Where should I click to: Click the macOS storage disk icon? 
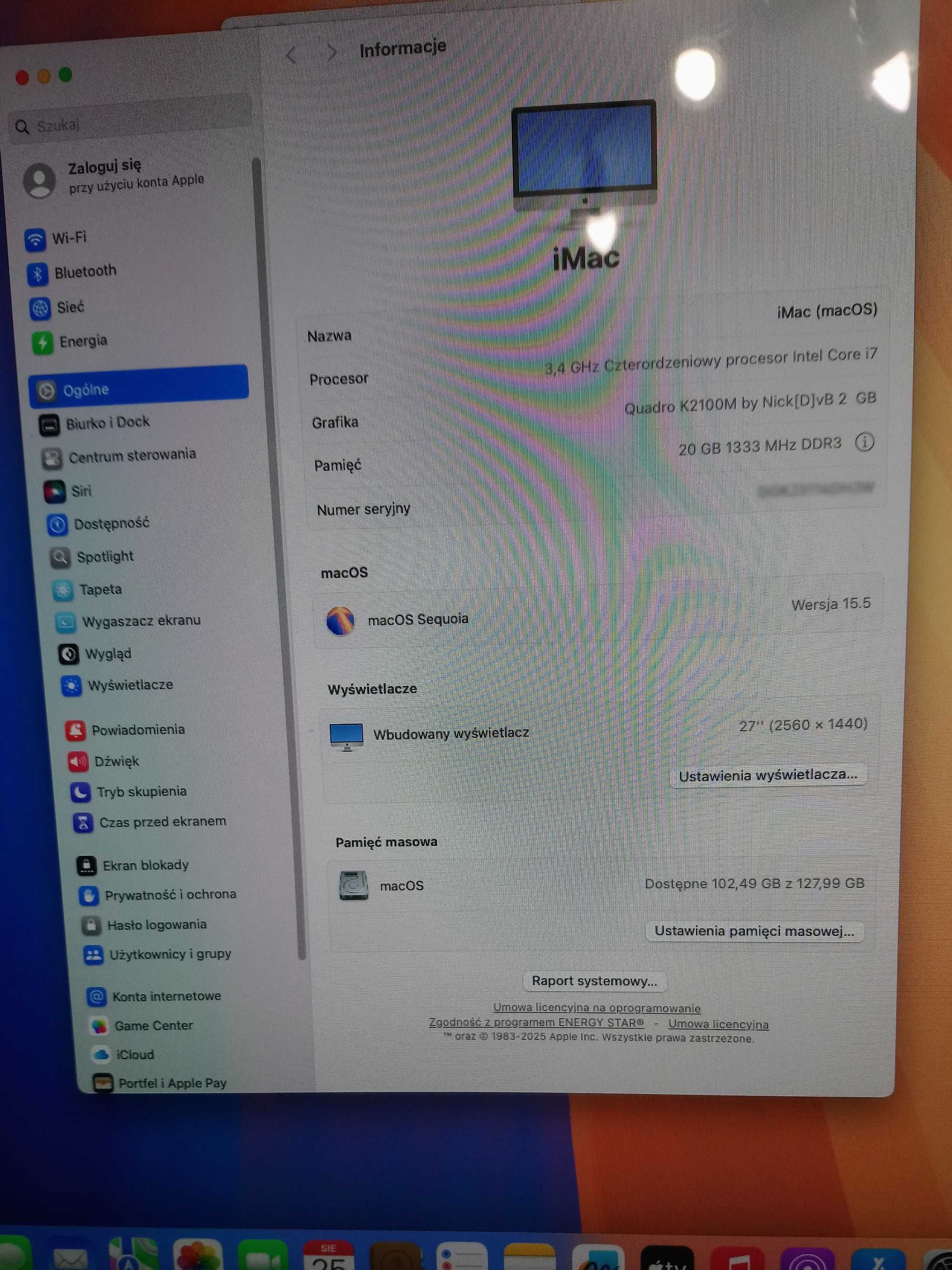pos(353,885)
